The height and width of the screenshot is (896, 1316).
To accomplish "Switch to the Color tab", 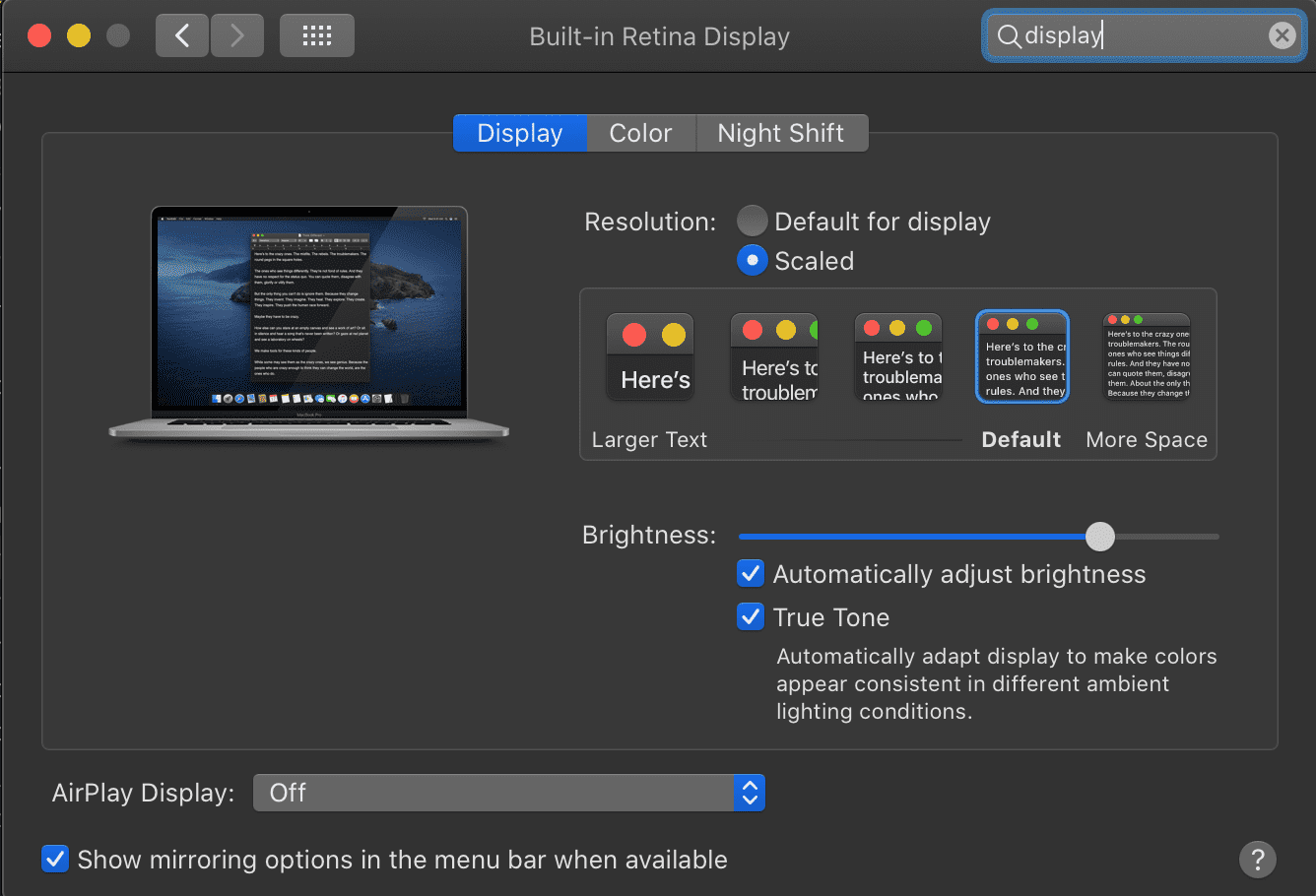I will (x=640, y=133).
